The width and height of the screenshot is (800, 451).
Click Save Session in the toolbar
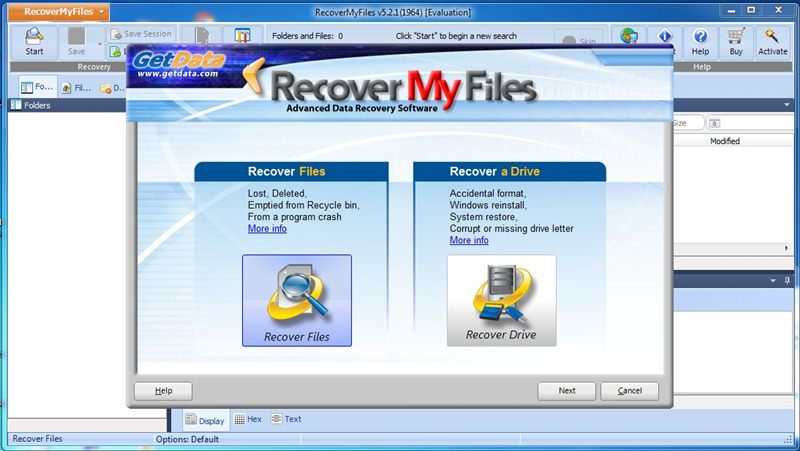141,34
